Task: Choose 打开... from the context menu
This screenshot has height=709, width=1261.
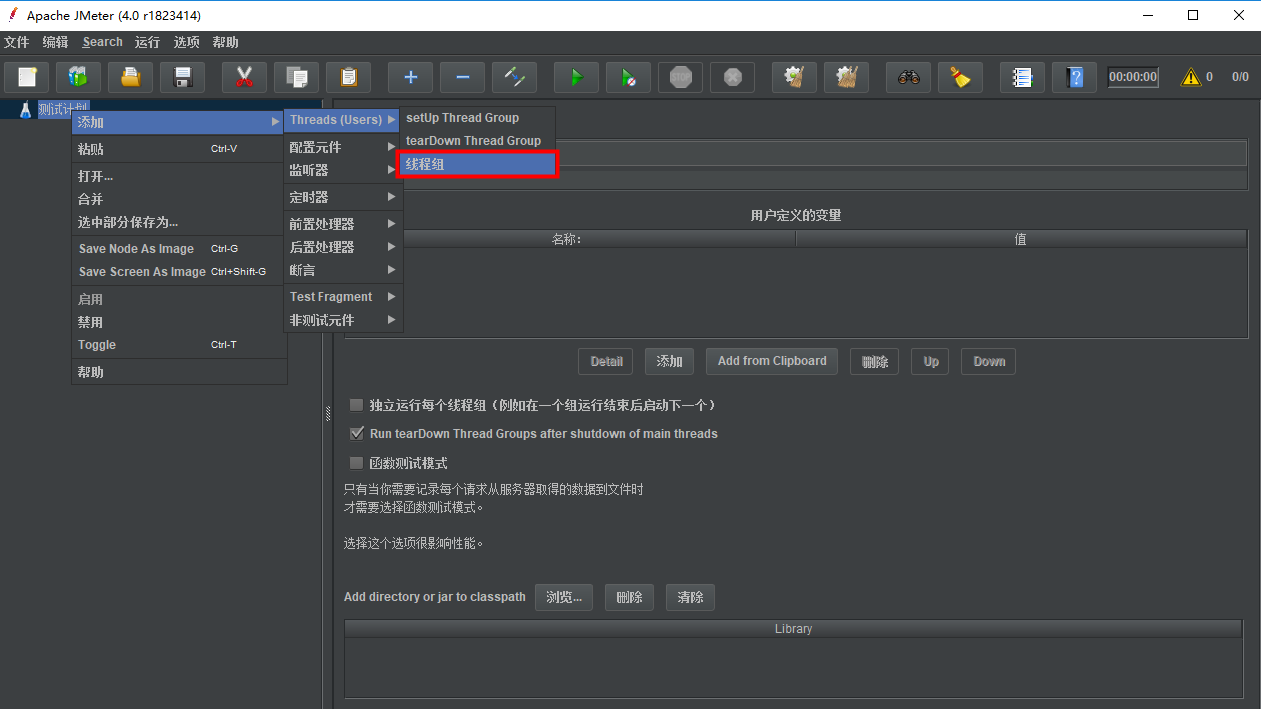Action: [179, 176]
